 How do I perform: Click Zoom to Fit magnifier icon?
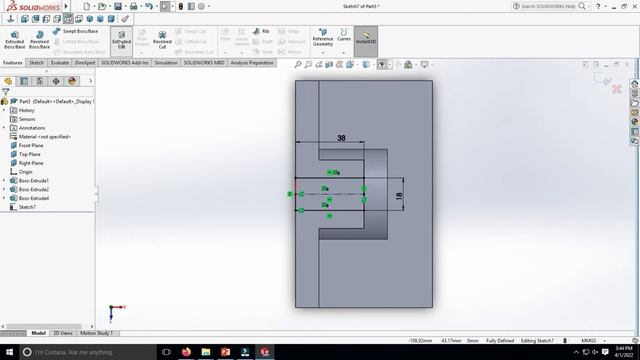pos(298,64)
